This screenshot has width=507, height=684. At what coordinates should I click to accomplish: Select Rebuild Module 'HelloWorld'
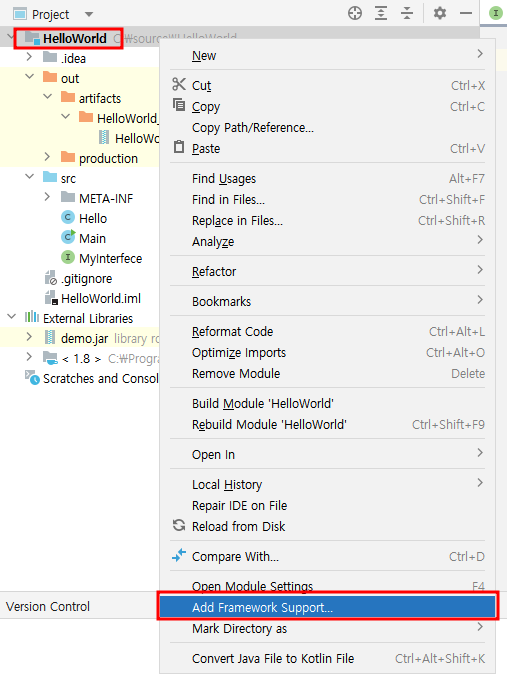(x=327, y=424)
